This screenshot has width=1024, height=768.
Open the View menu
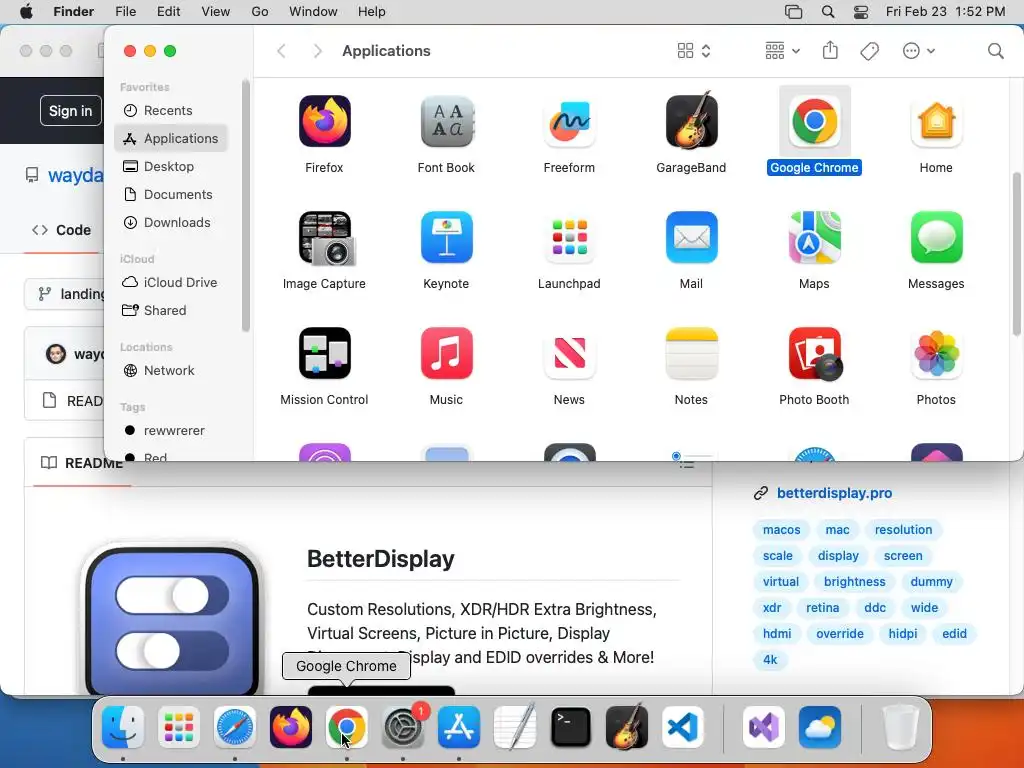tap(216, 12)
